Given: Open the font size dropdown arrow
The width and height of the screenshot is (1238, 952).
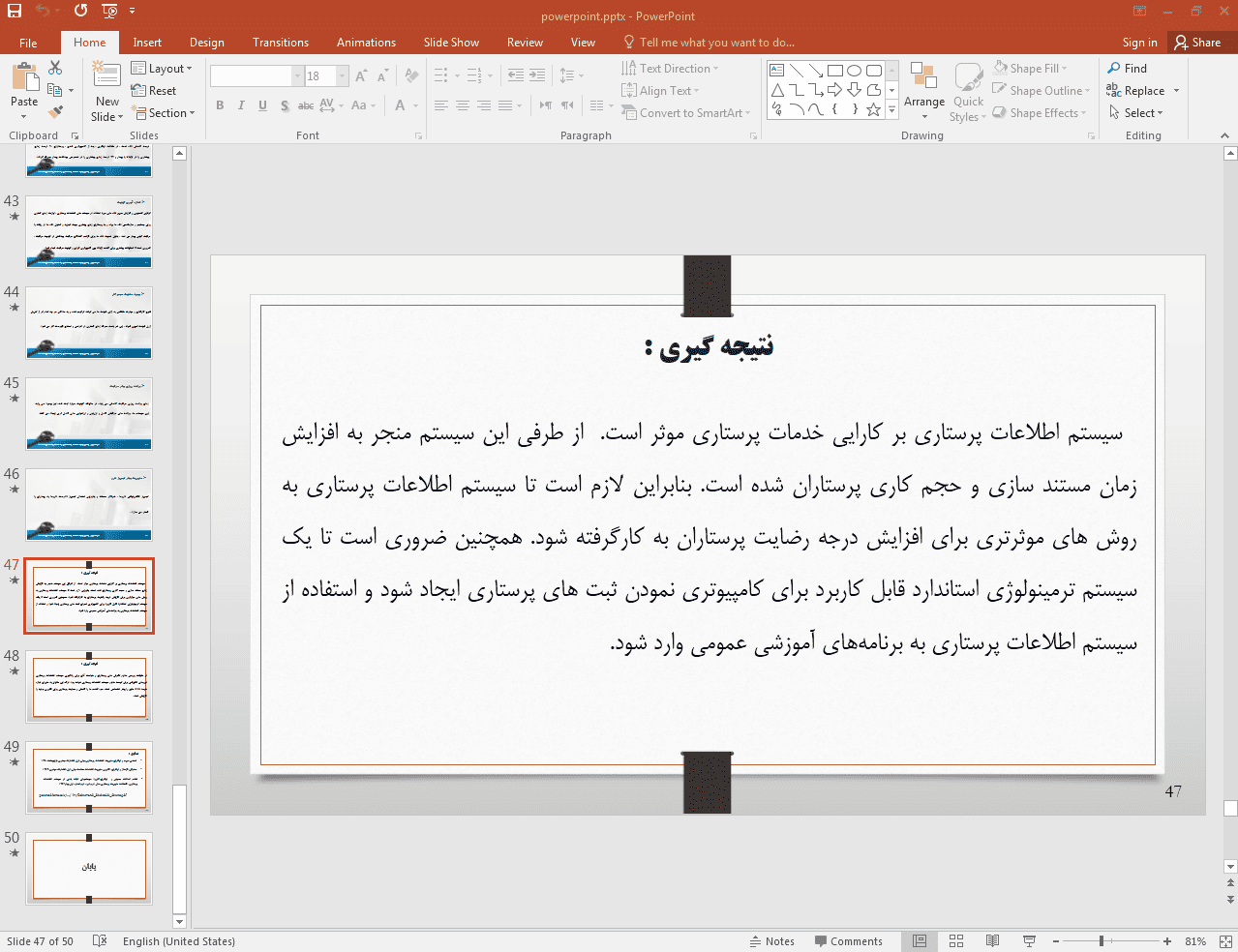Looking at the screenshot, I should pos(343,75).
